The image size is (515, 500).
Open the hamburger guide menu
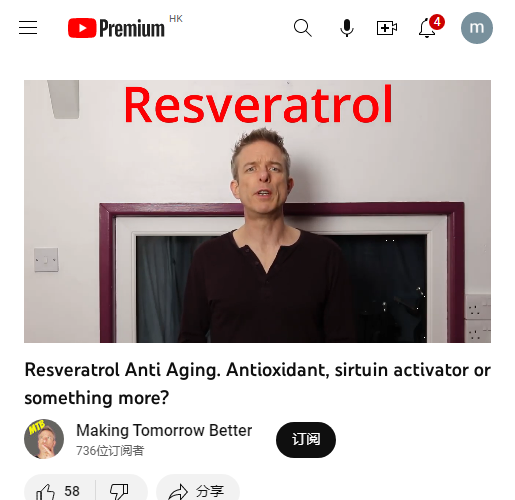(28, 28)
